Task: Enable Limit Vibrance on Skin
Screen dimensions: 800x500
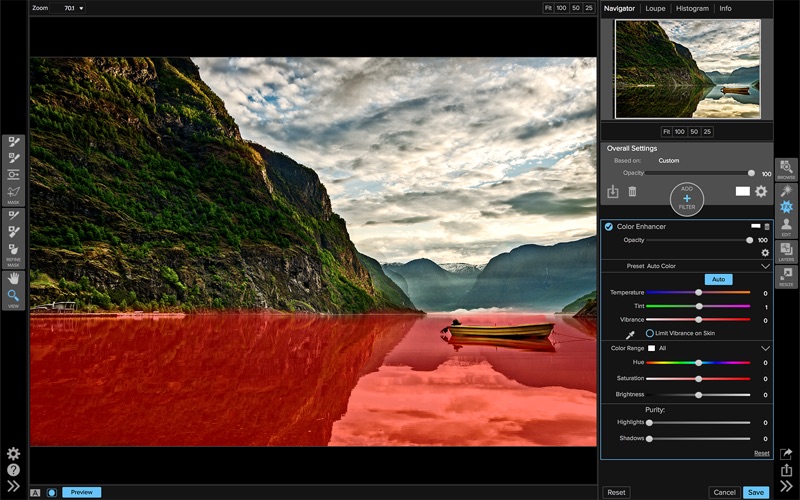Action: click(649, 333)
